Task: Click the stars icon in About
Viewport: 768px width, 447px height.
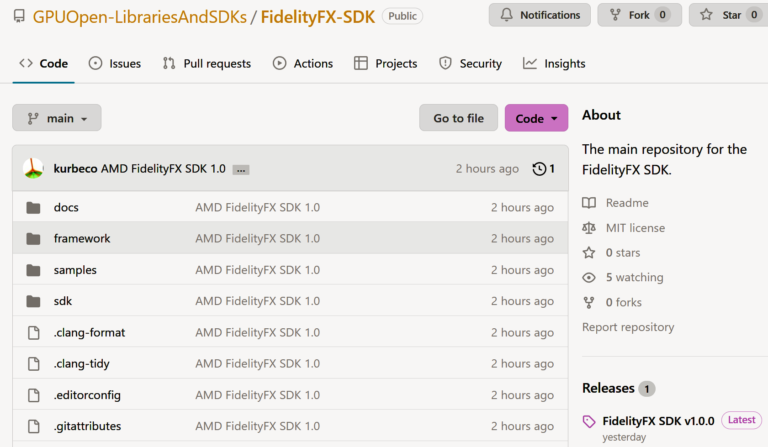Action: tap(589, 253)
